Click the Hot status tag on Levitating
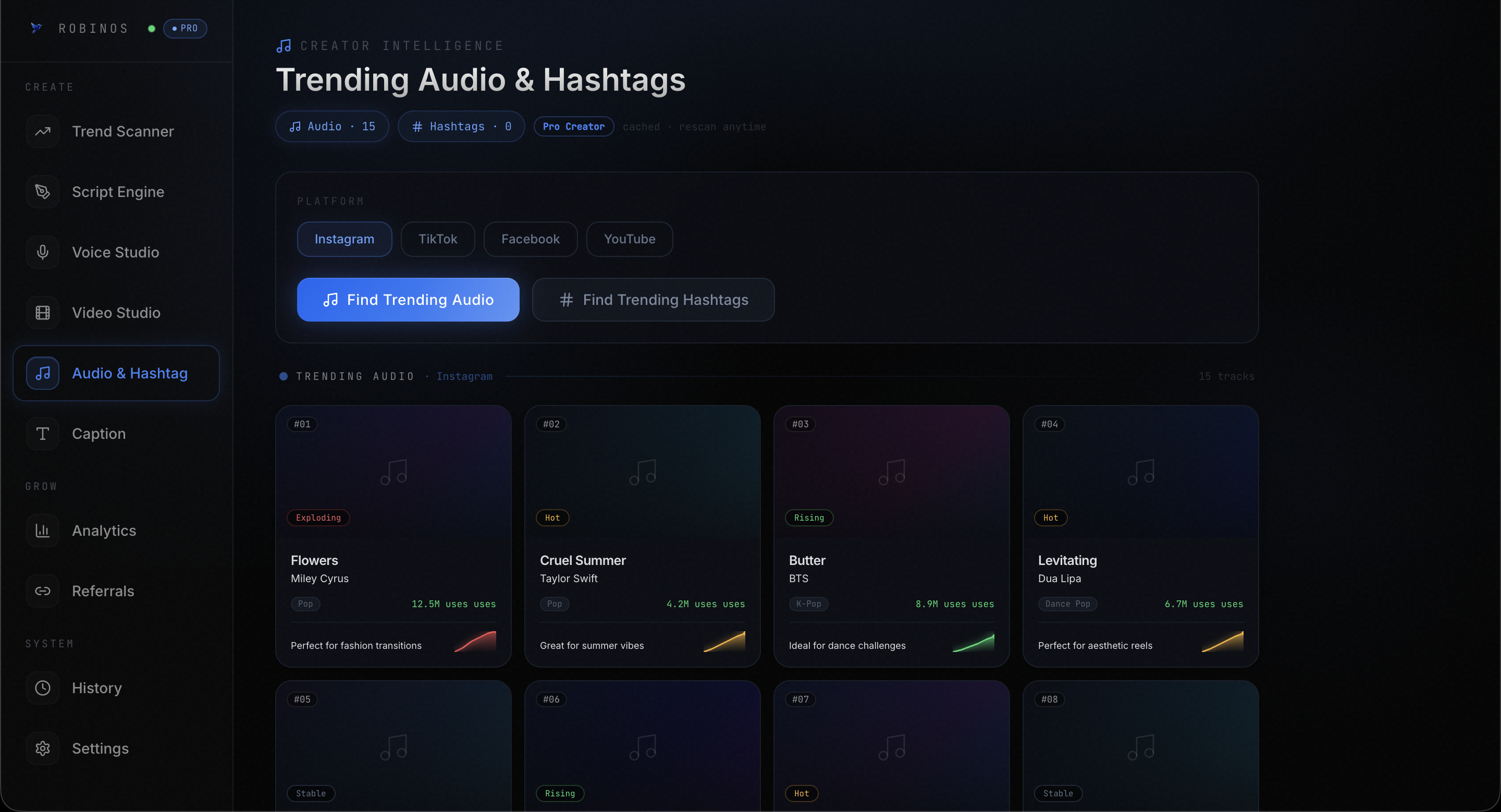Image resolution: width=1501 pixels, height=812 pixels. coord(1051,518)
